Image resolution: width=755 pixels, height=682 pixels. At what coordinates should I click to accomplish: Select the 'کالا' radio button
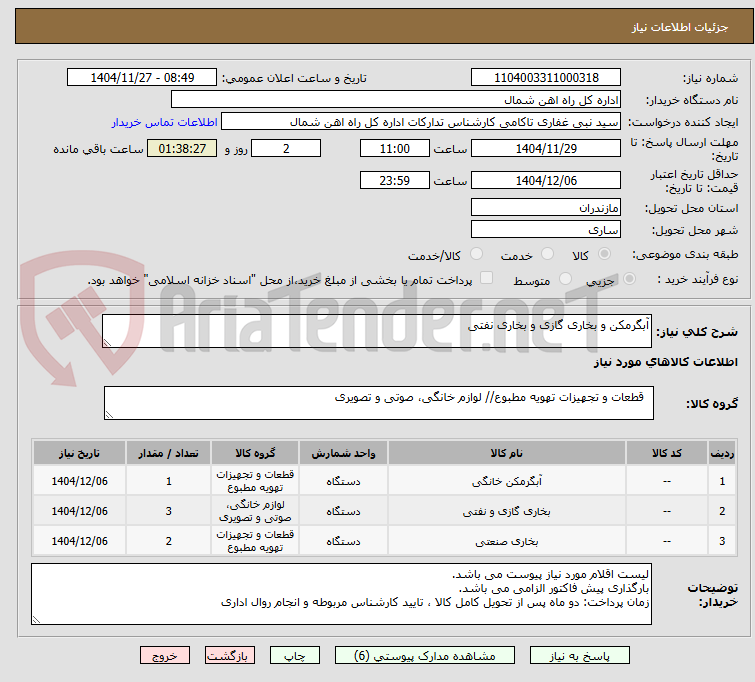pyautogui.click(x=604, y=254)
